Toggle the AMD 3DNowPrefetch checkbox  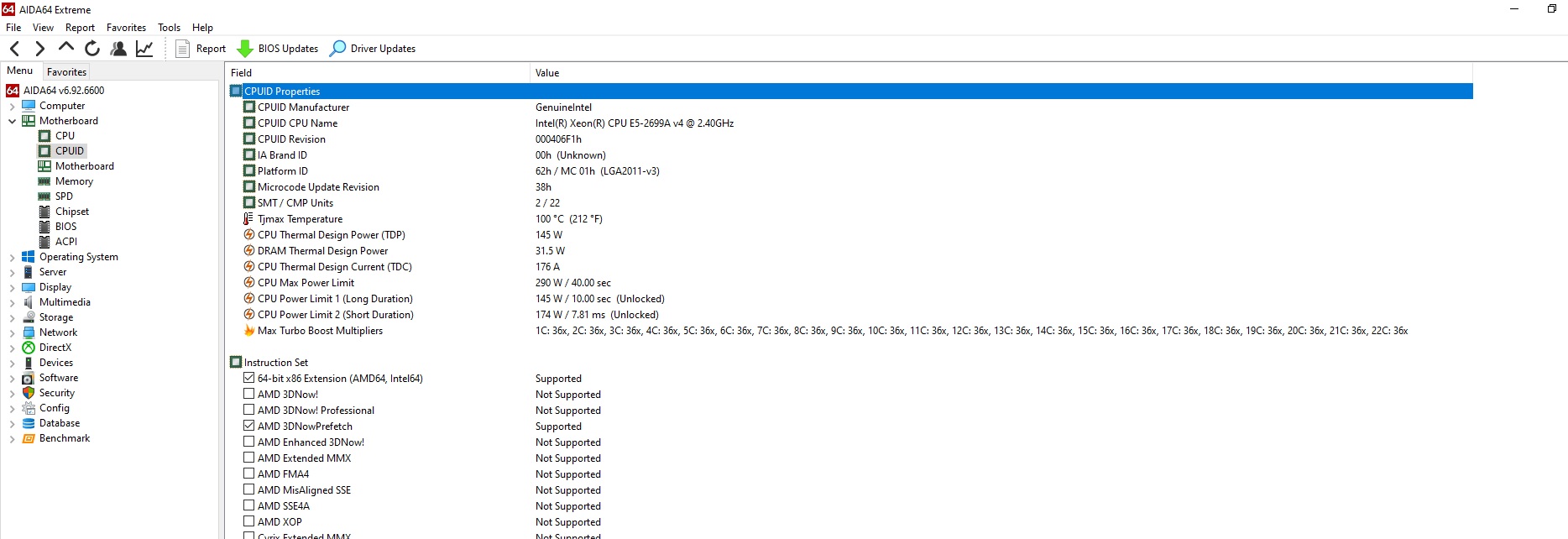click(248, 426)
